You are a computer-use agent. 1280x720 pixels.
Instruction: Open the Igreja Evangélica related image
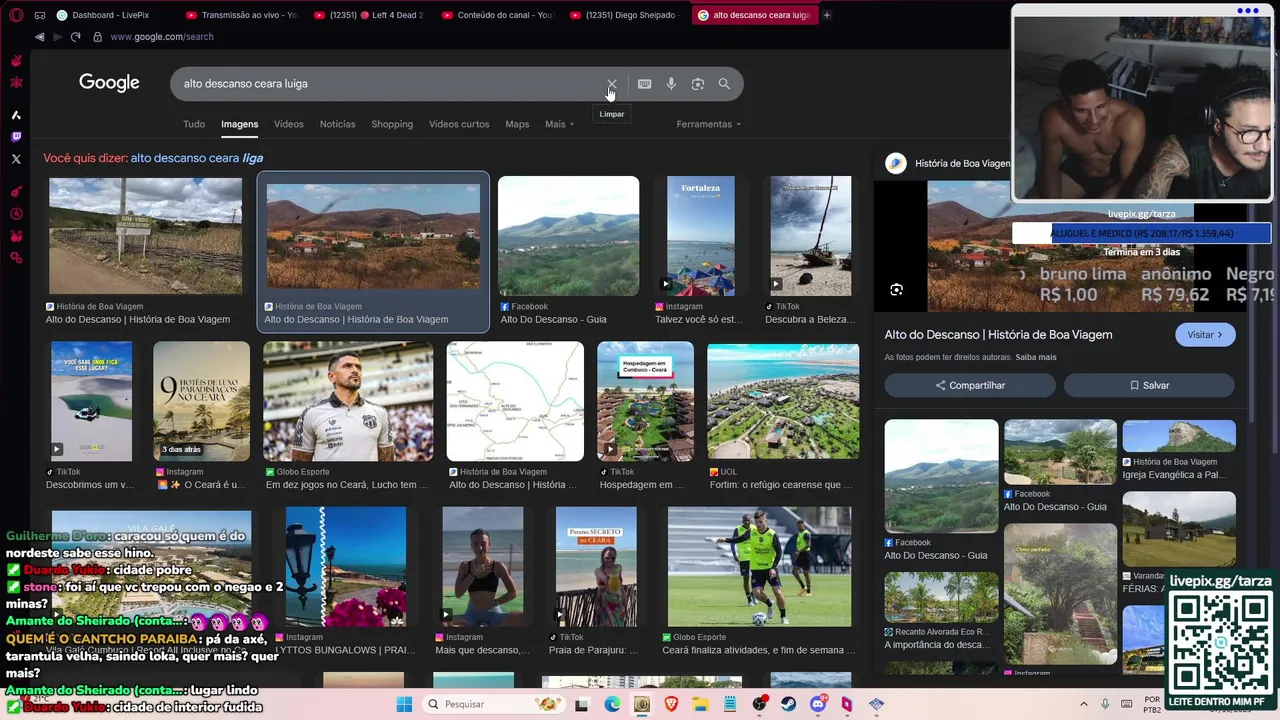[x=1179, y=436]
